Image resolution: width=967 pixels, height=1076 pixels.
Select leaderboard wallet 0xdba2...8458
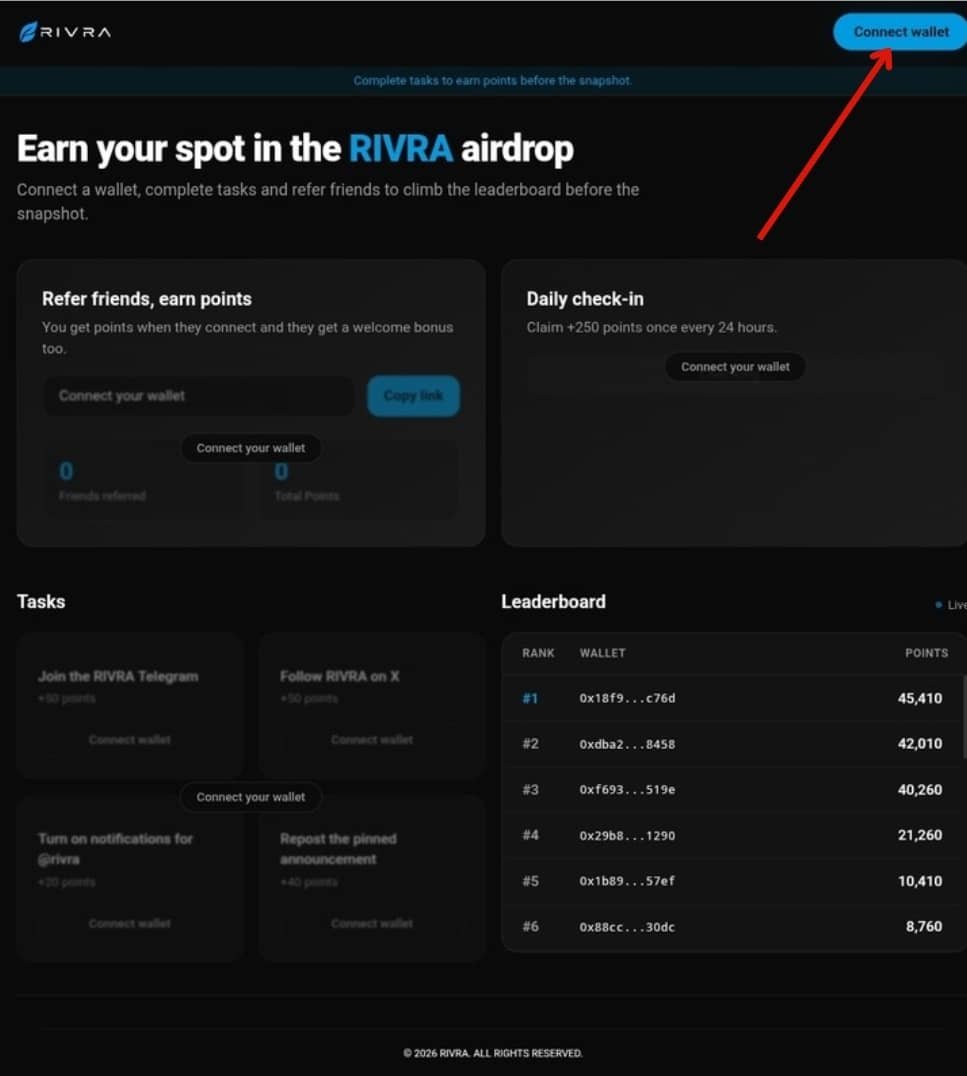coord(627,744)
